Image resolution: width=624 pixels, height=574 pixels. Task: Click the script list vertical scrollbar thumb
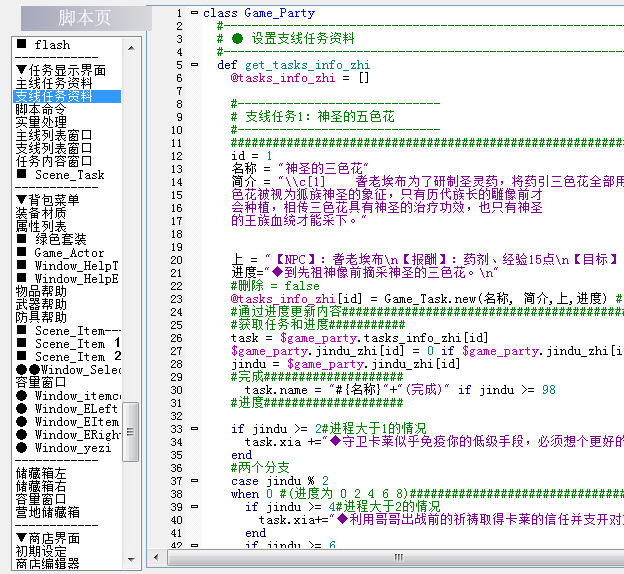click(131, 432)
